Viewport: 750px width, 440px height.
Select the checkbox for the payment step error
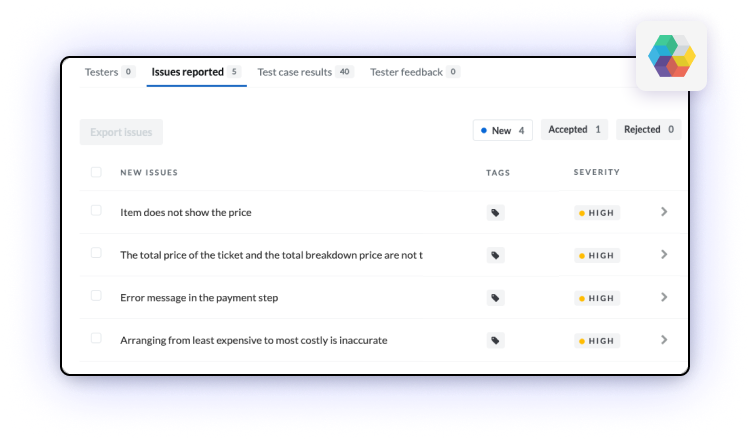(96, 296)
